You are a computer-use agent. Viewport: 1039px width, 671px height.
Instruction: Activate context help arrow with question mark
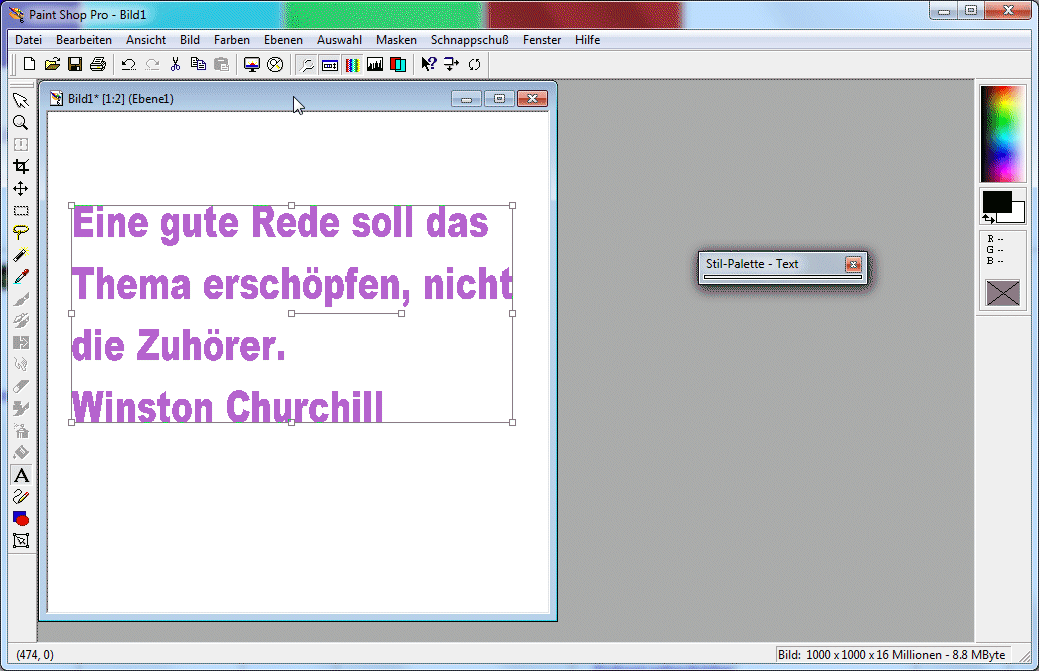point(429,64)
